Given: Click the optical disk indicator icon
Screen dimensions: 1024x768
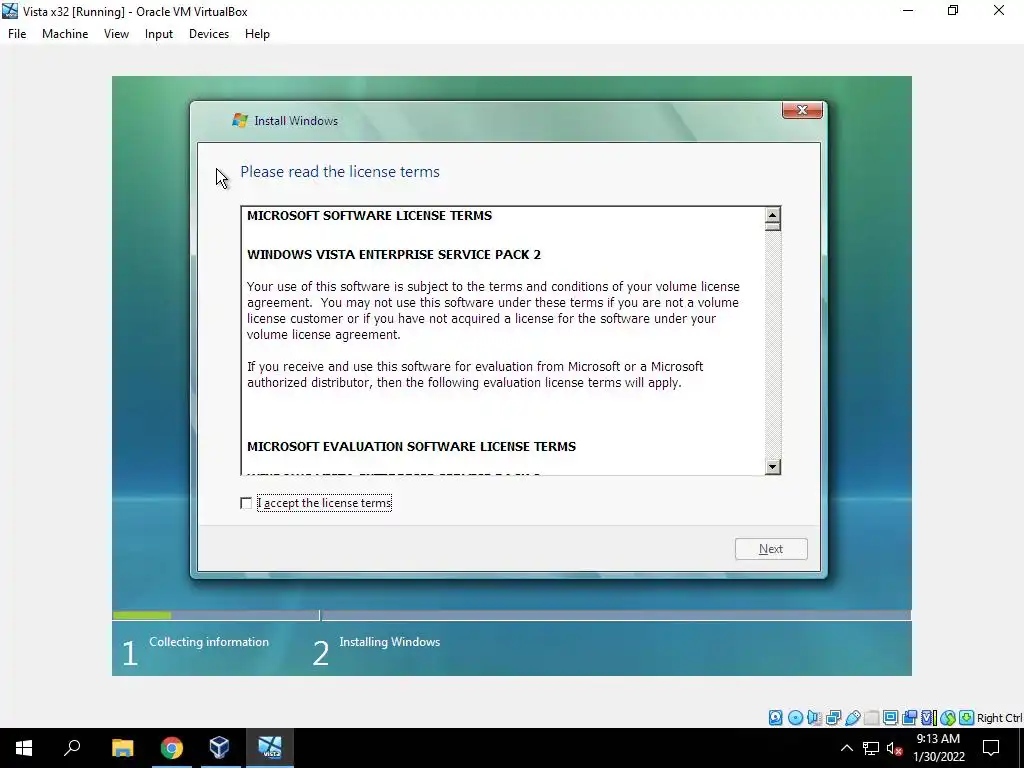Looking at the screenshot, I should [795, 718].
